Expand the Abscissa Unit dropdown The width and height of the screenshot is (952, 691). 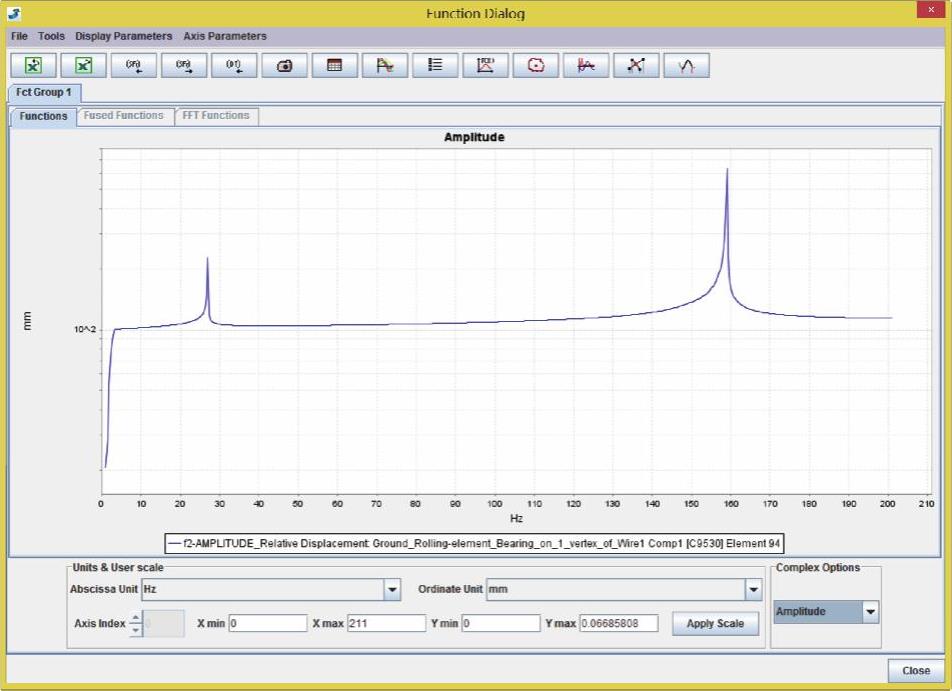(x=392, y=590)
